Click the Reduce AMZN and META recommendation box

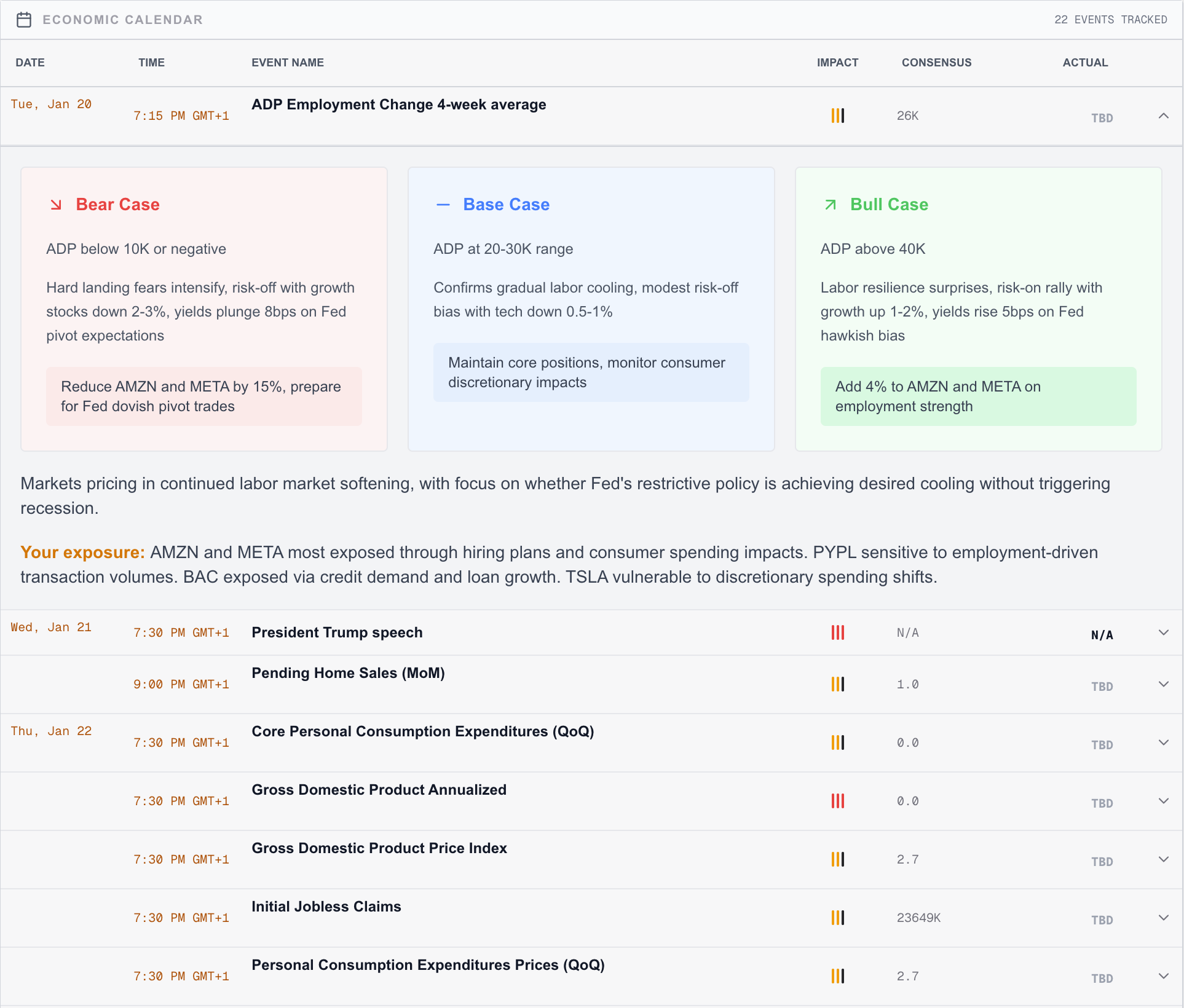[x=203, y=396]
